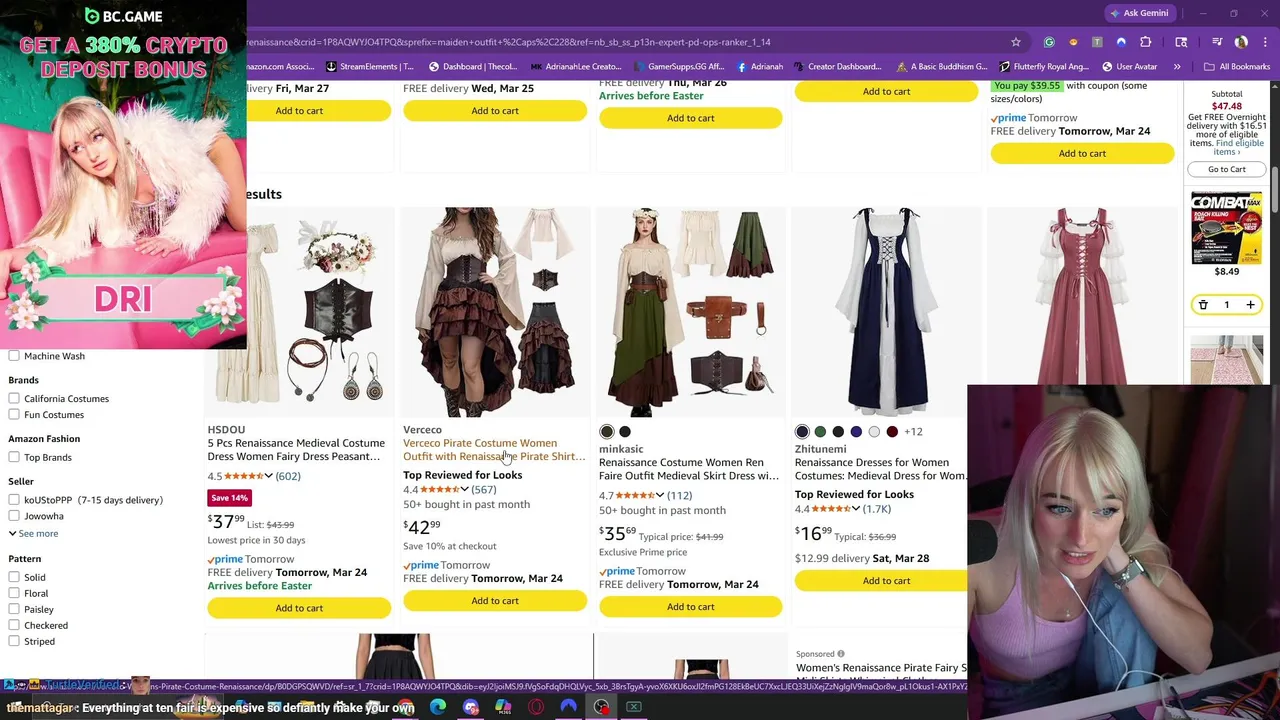This screenshot has width=1280, height=720.
Task: Bookmark this page with the star icon
Action: click(x=1016, y=42)
